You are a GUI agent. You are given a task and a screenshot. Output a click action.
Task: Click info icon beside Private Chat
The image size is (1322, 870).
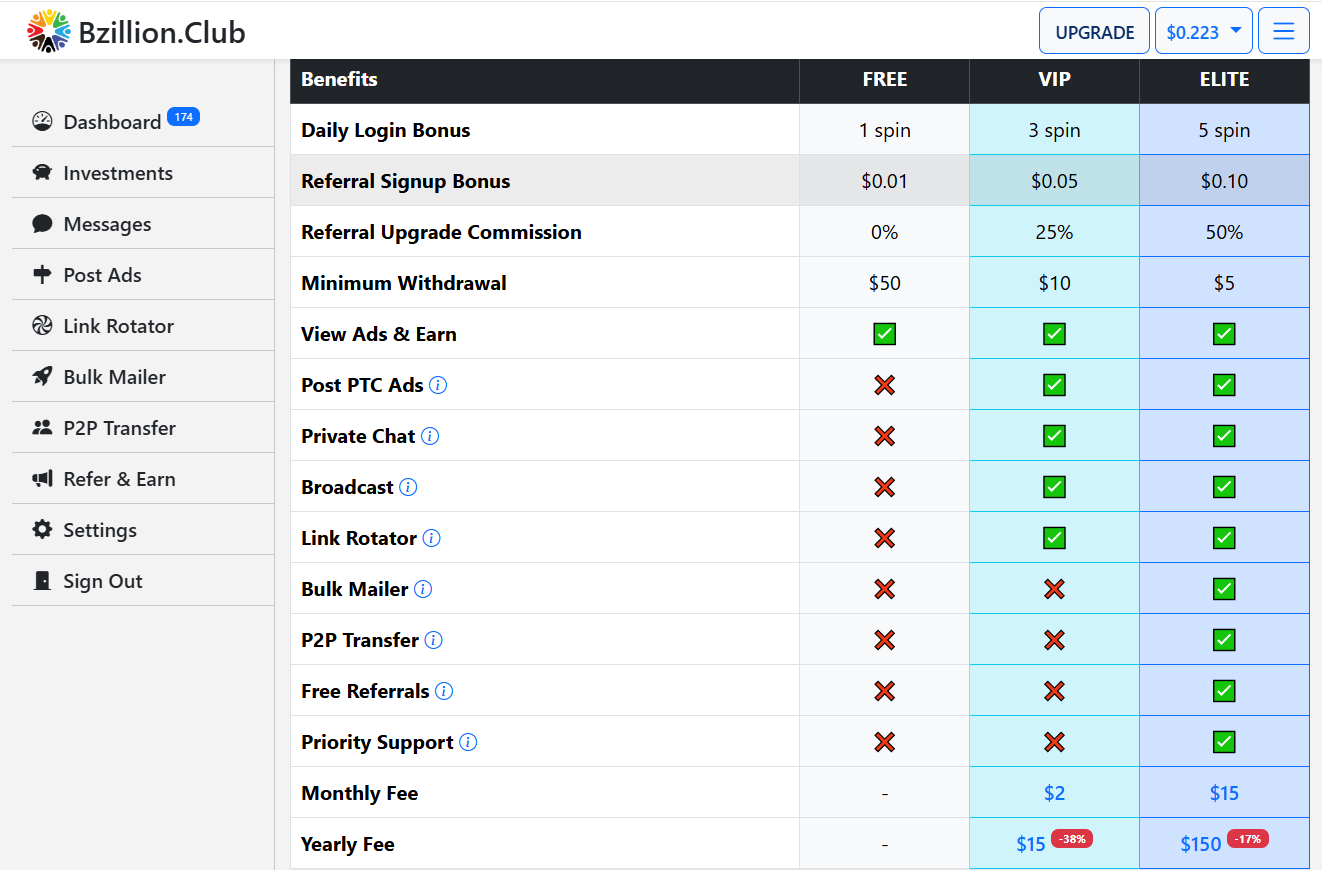tap(430, 436)
